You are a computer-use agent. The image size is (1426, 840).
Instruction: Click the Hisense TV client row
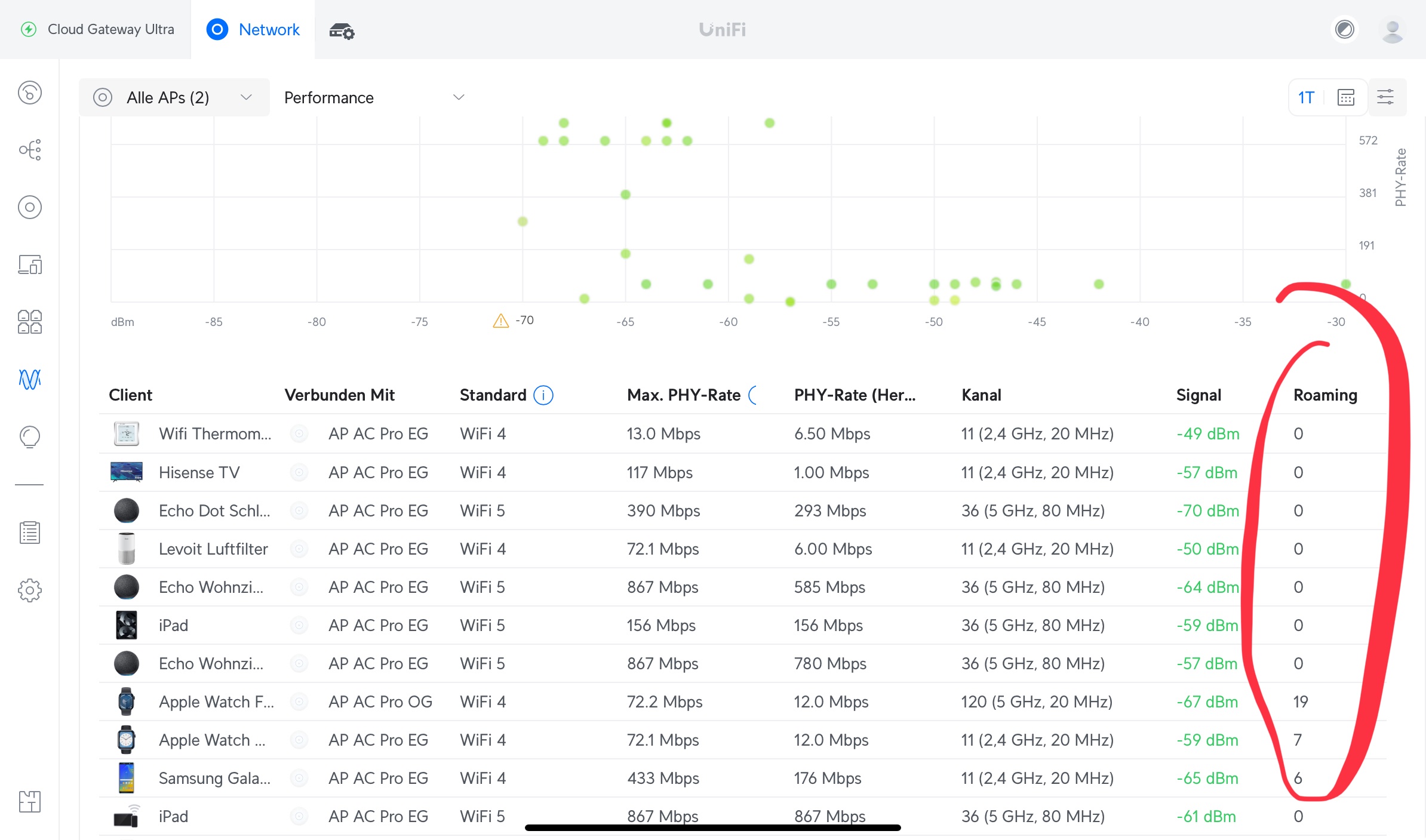[199, 472]
